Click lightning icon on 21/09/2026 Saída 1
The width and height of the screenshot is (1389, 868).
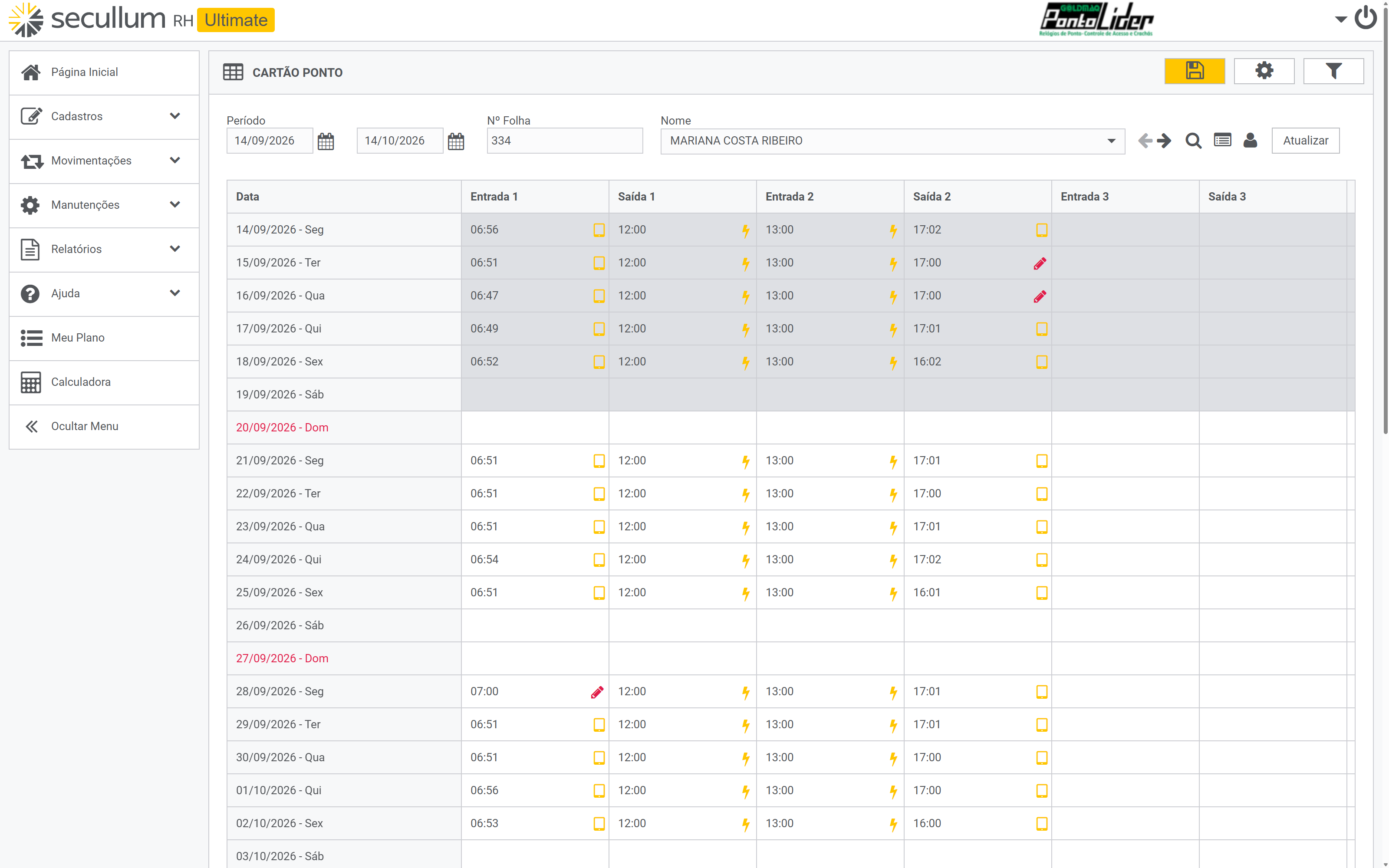(746, 461)
